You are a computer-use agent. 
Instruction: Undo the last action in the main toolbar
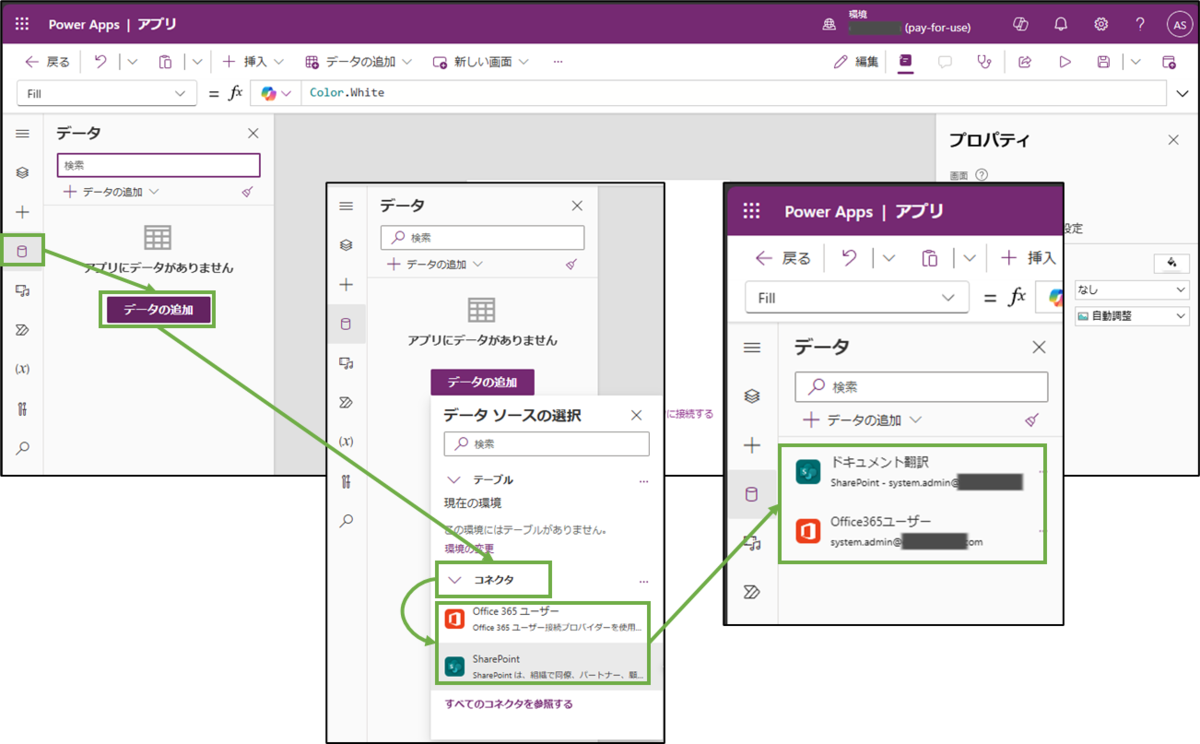coord(100,62)
